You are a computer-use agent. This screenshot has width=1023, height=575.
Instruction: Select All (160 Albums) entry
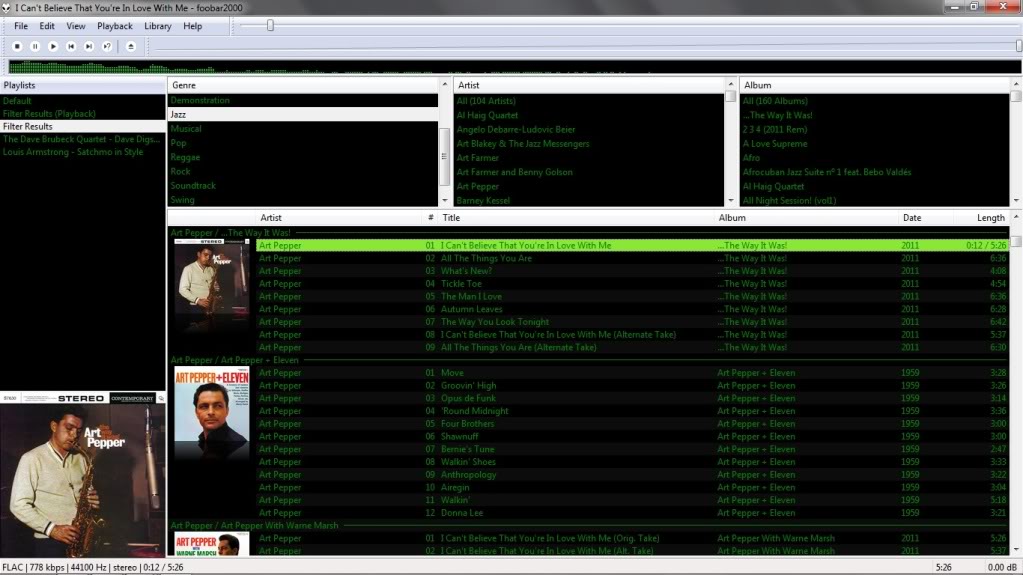pos(875,101)
